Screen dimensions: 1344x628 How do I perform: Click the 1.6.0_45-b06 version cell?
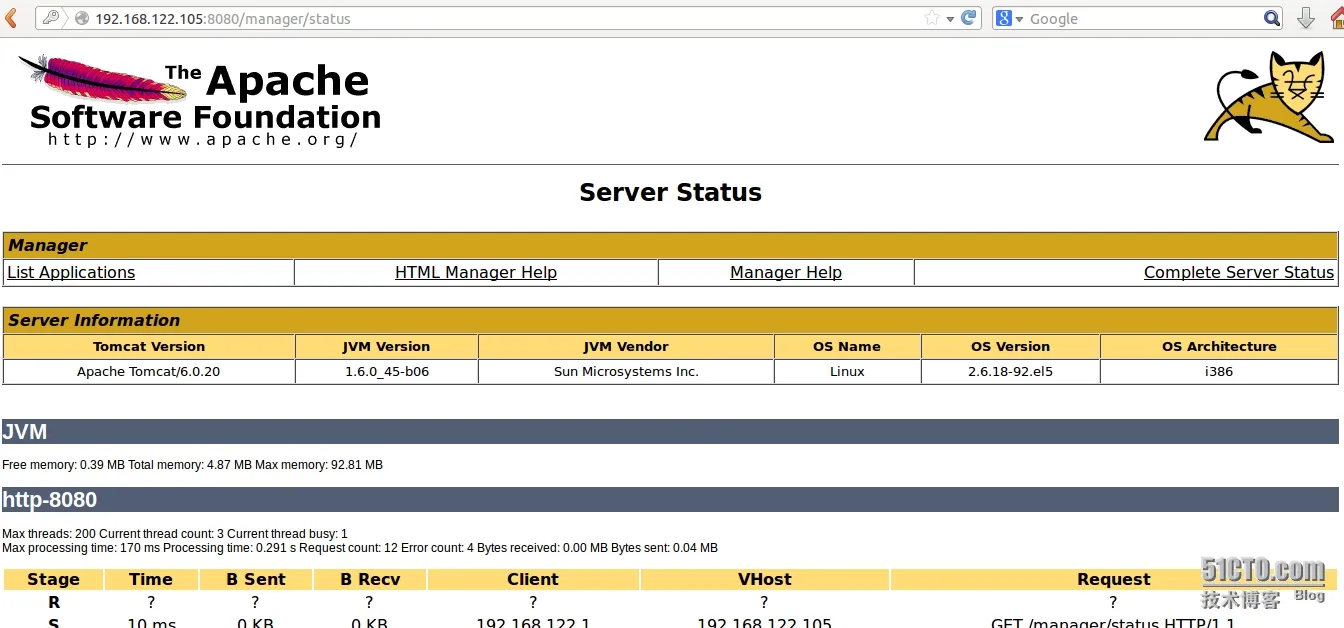pyautogui.click(x=386, y=371)
